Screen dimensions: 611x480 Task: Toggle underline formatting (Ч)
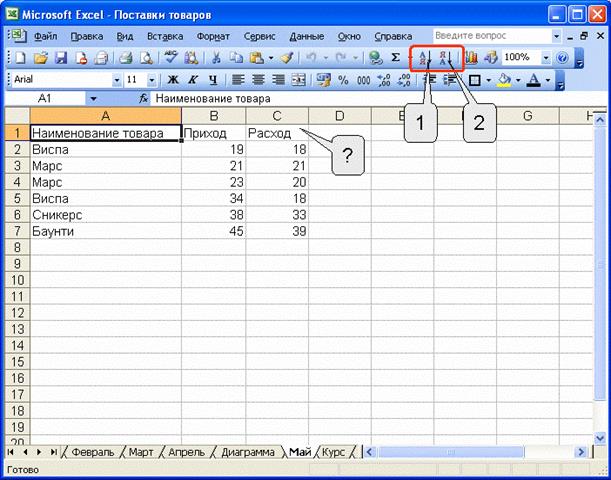pyautogui.click(x=212, y=80)
